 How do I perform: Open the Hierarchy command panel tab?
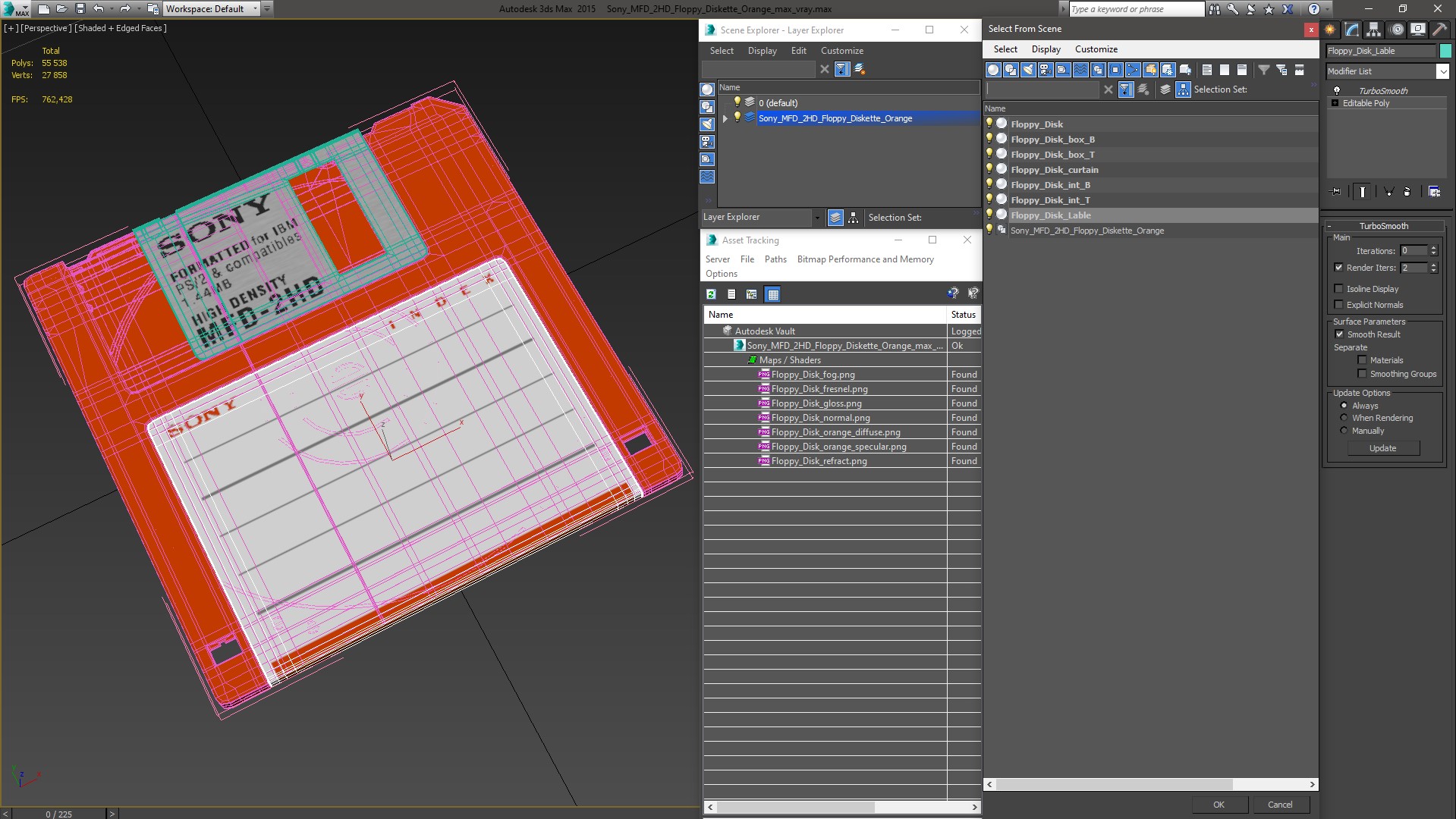[1373, 30]
